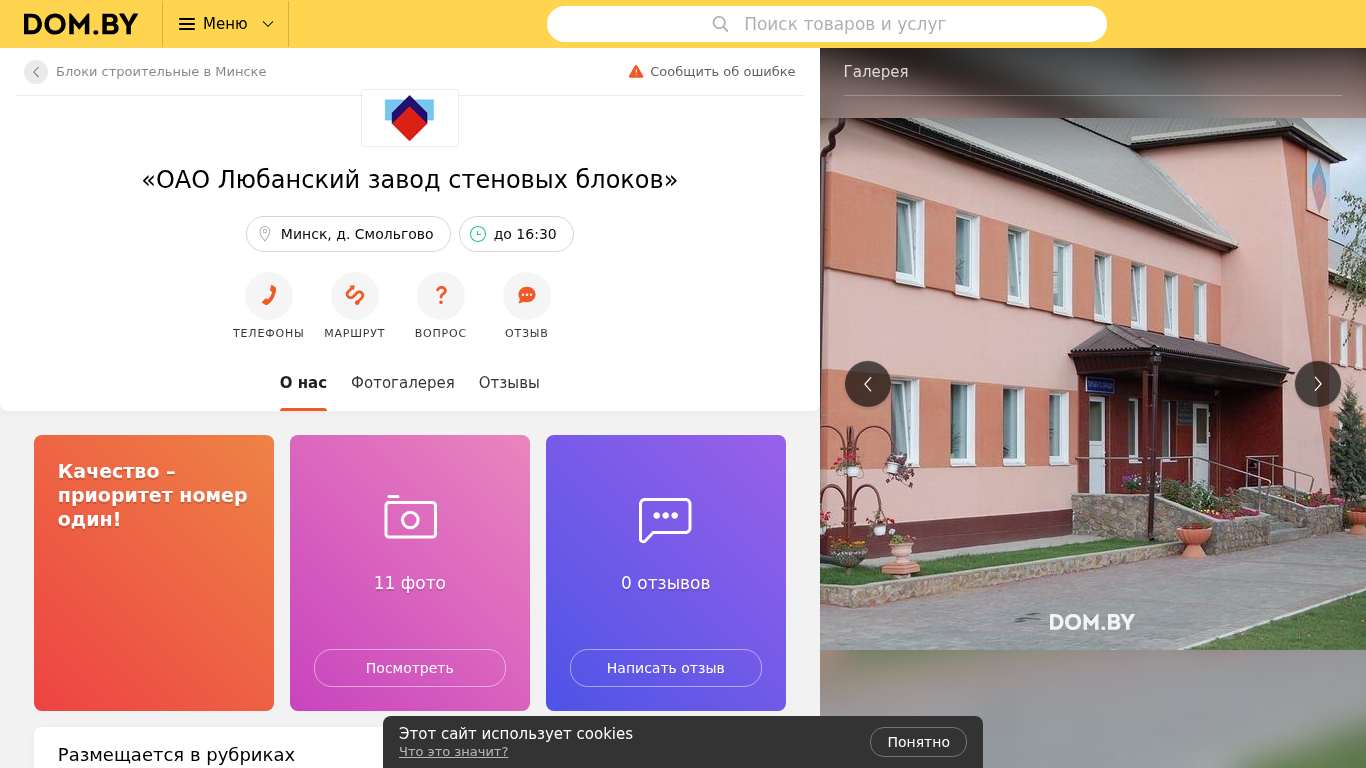This screenshot has height=768, width=1366.
Task: Show next gallery photo arrow
Action: [x=1318, y=384]
